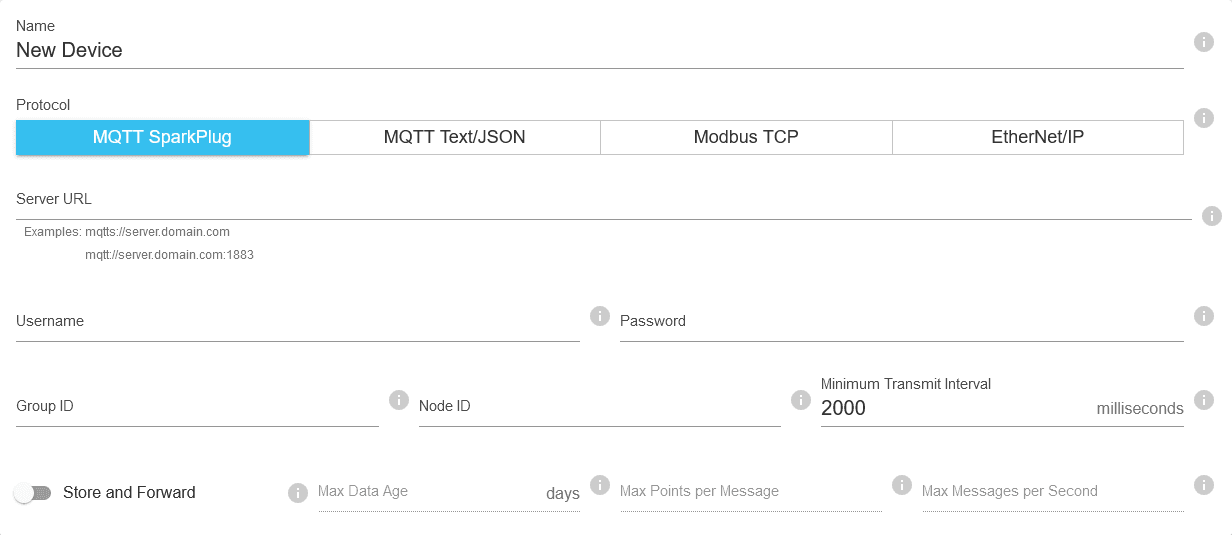Click the Minimum Transmit Interval info icon

pyautogui.click(x=1204, y=400)
